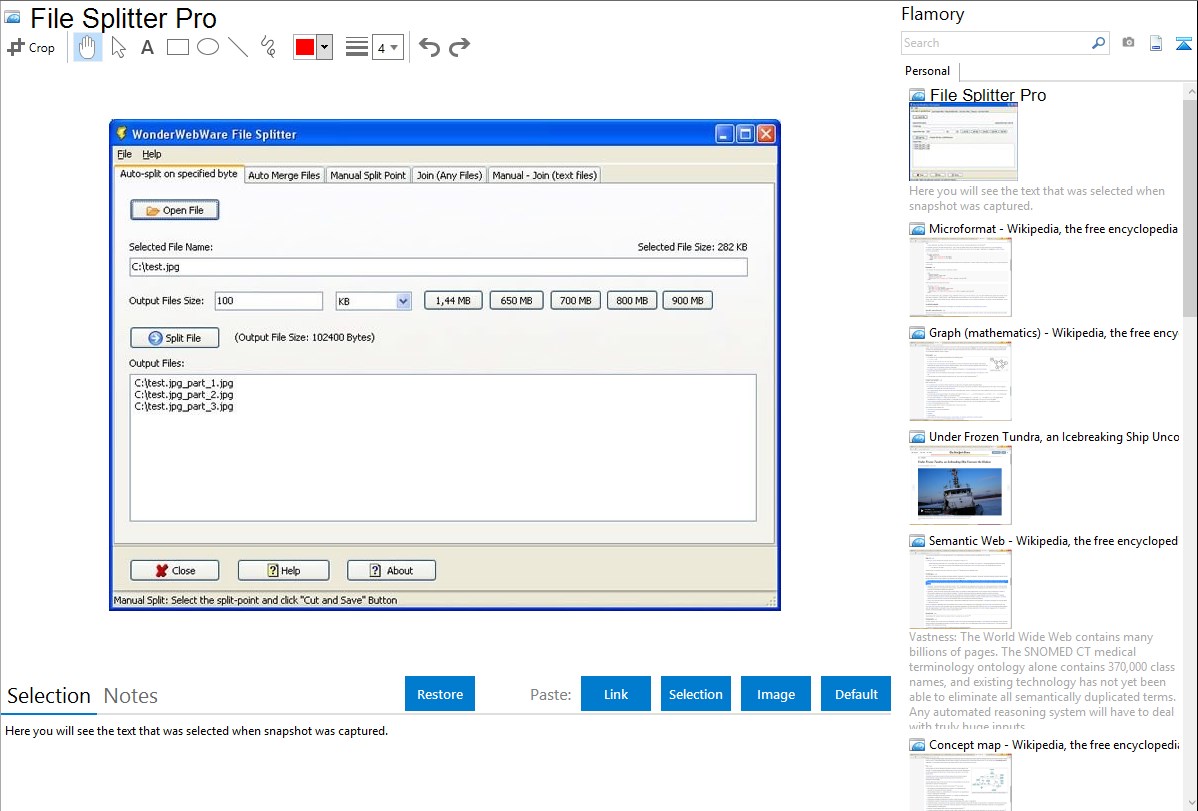Focus the Flamory Search field

tap(996, 43)
